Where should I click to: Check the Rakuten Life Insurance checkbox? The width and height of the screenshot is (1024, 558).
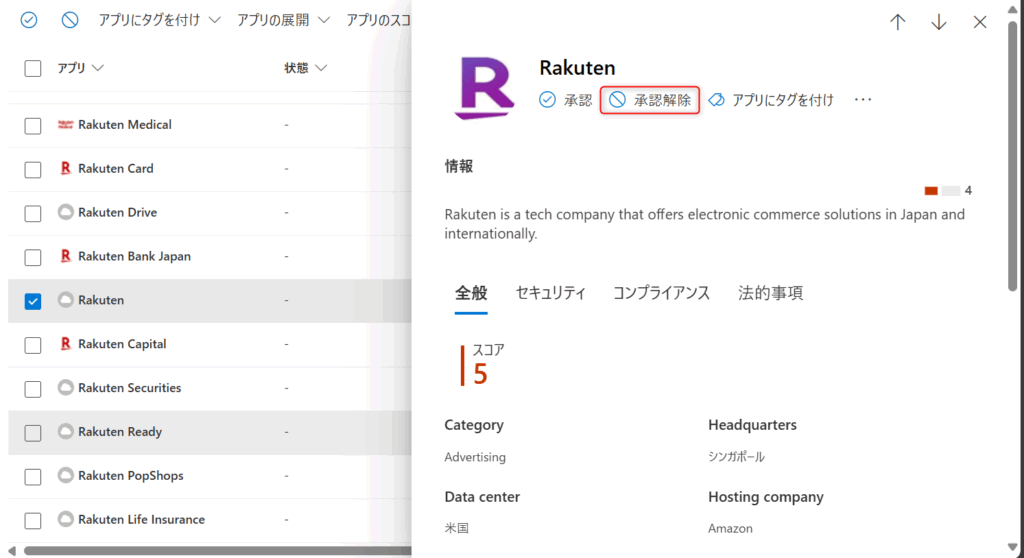click(x=33, y=520)
